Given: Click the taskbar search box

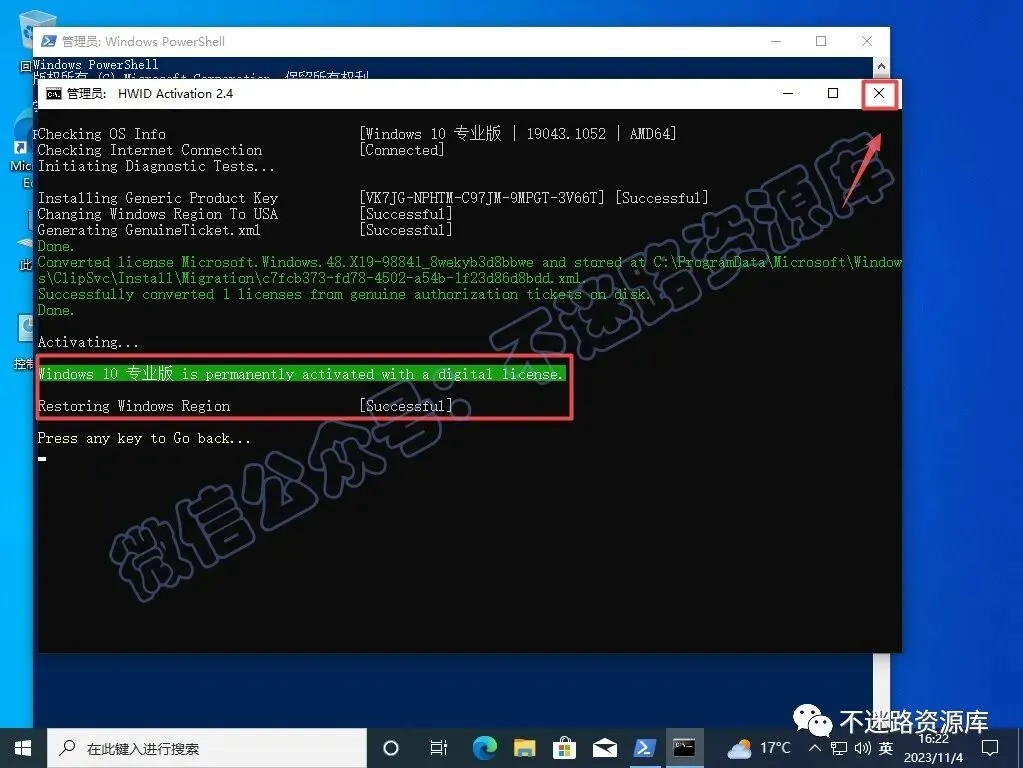Looking at the screenshot, I should point(207,748).
